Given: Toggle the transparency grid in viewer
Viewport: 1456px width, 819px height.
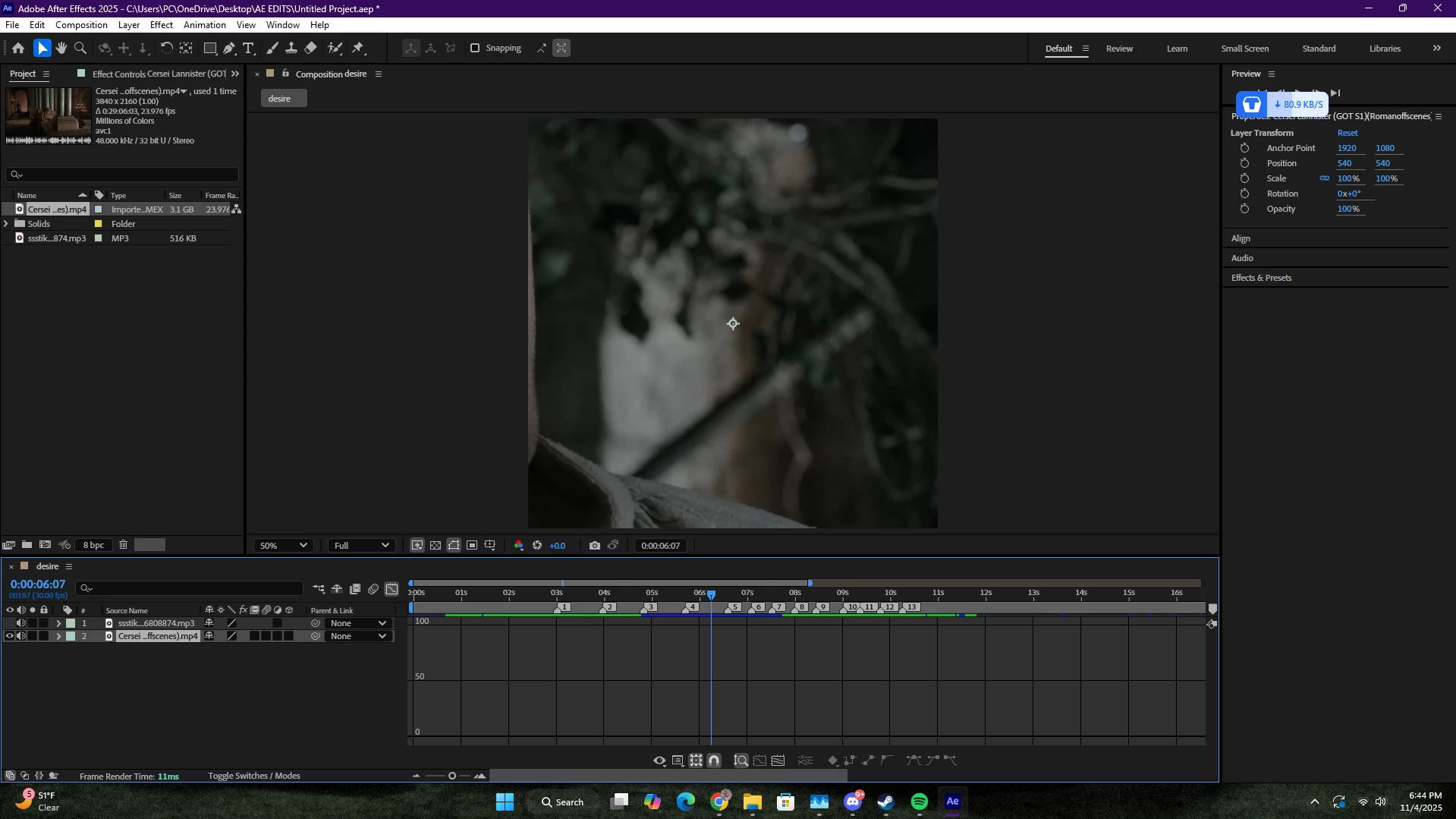Looking at the screenshot, I should click(x=436, y=545).
